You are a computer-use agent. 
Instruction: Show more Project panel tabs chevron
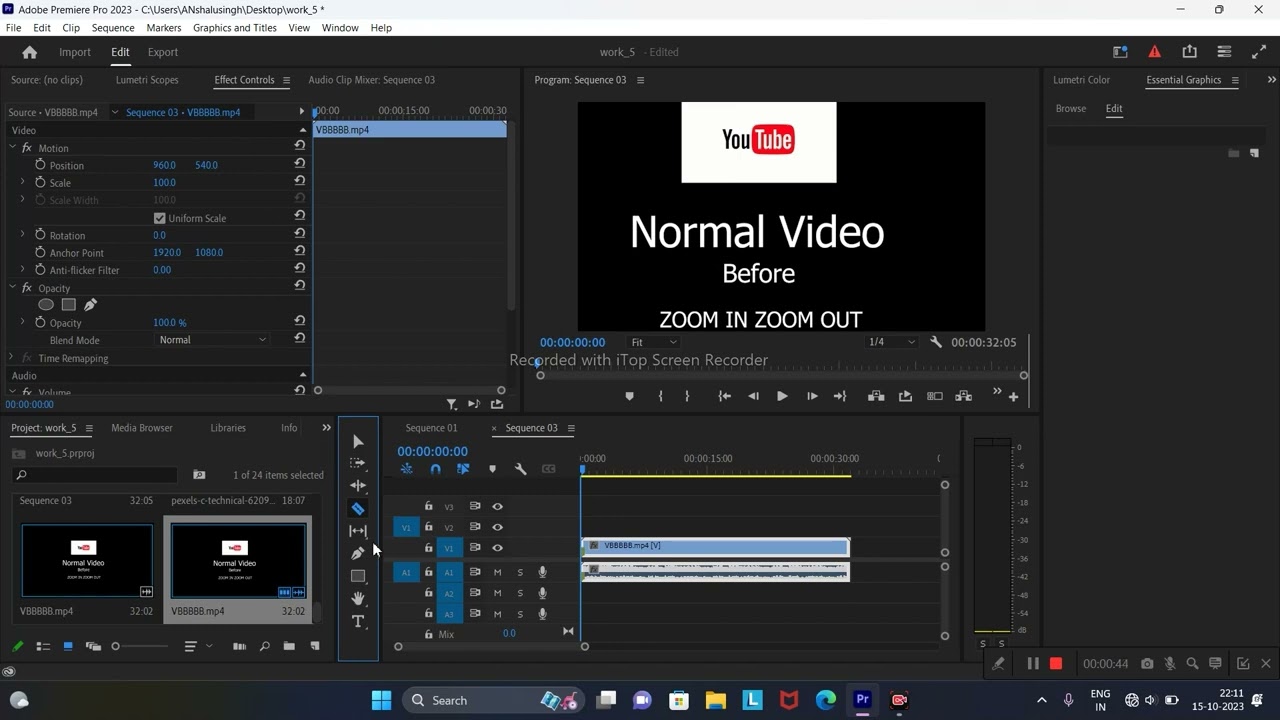(x=326, y=428)
